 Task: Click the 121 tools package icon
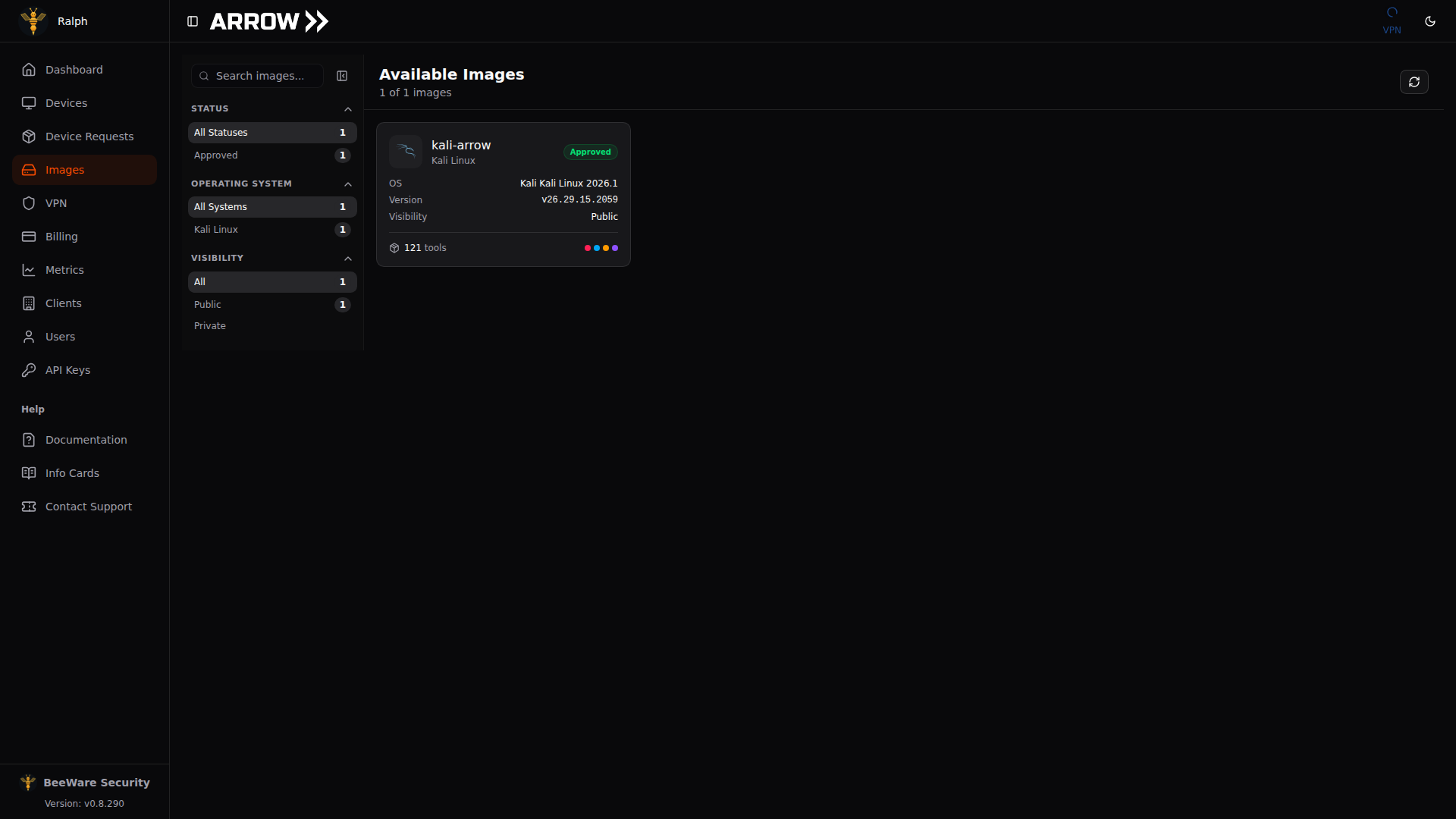click(394, 248)
